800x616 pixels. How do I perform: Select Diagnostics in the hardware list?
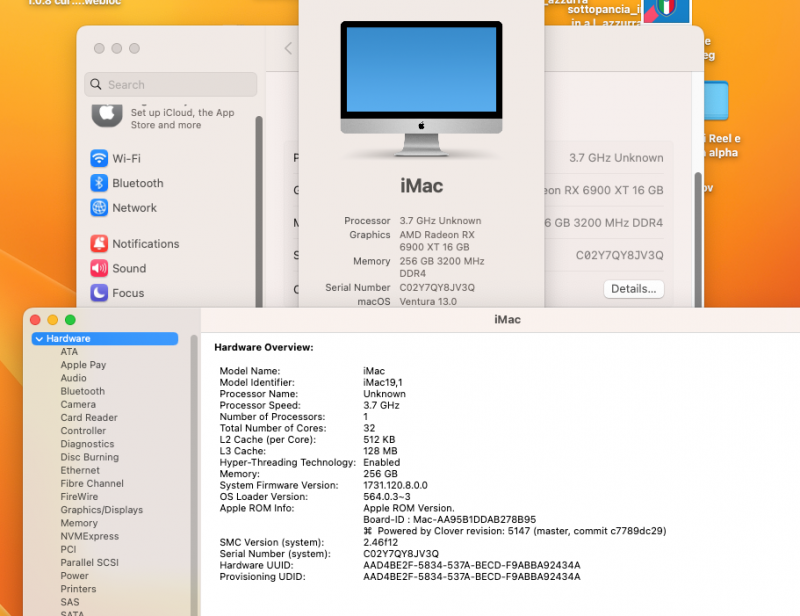coord(87,444)
